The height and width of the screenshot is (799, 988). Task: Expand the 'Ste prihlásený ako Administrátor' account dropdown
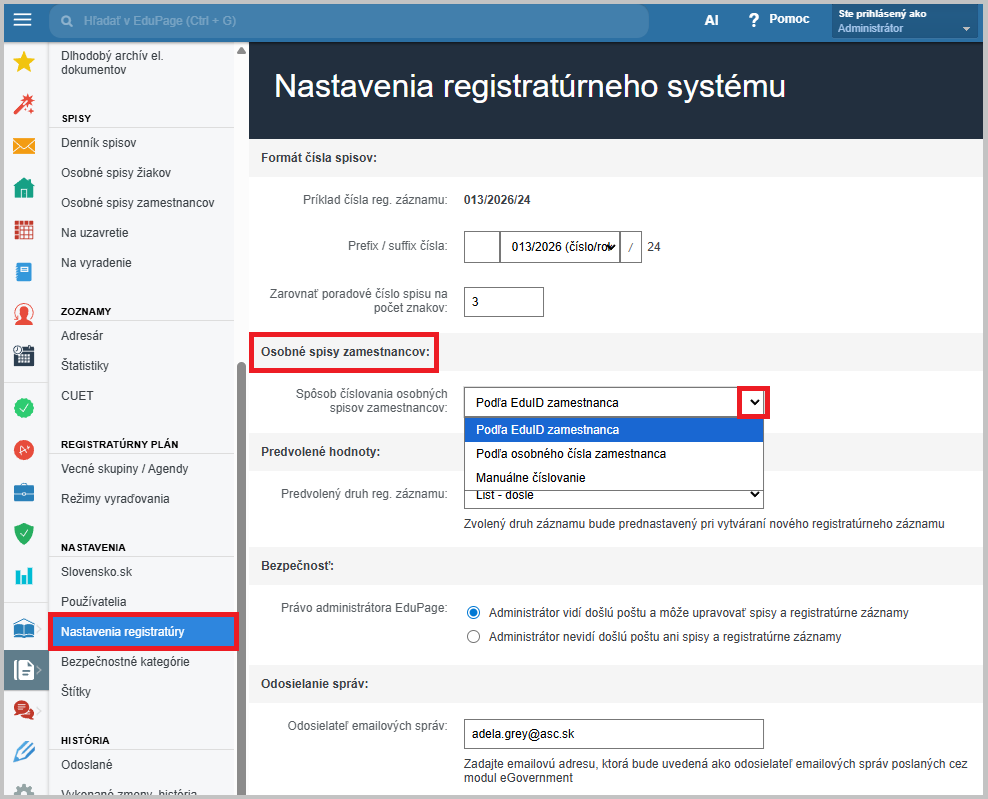coord(903,21)
